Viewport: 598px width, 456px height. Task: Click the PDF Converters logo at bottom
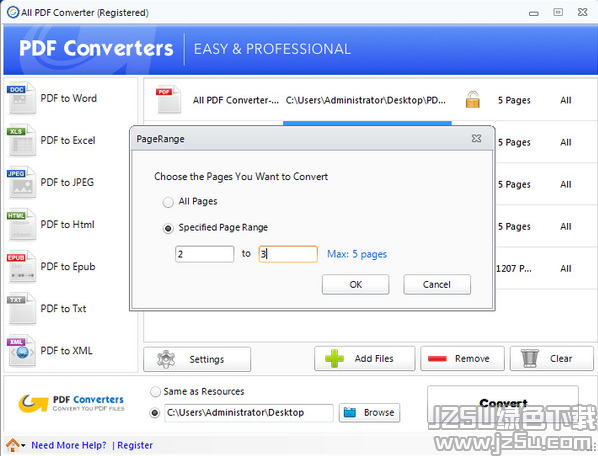click(x=71, y=403)
